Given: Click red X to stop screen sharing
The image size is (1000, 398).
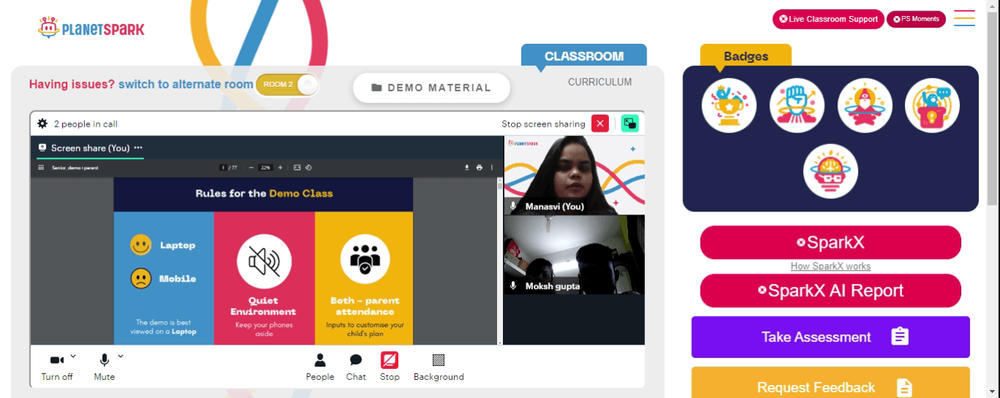Looking at the screenshot, I should point(600,124).
